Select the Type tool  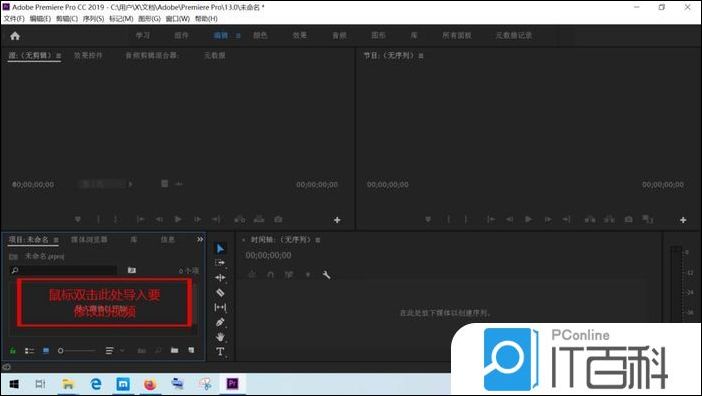pos(220,352)
